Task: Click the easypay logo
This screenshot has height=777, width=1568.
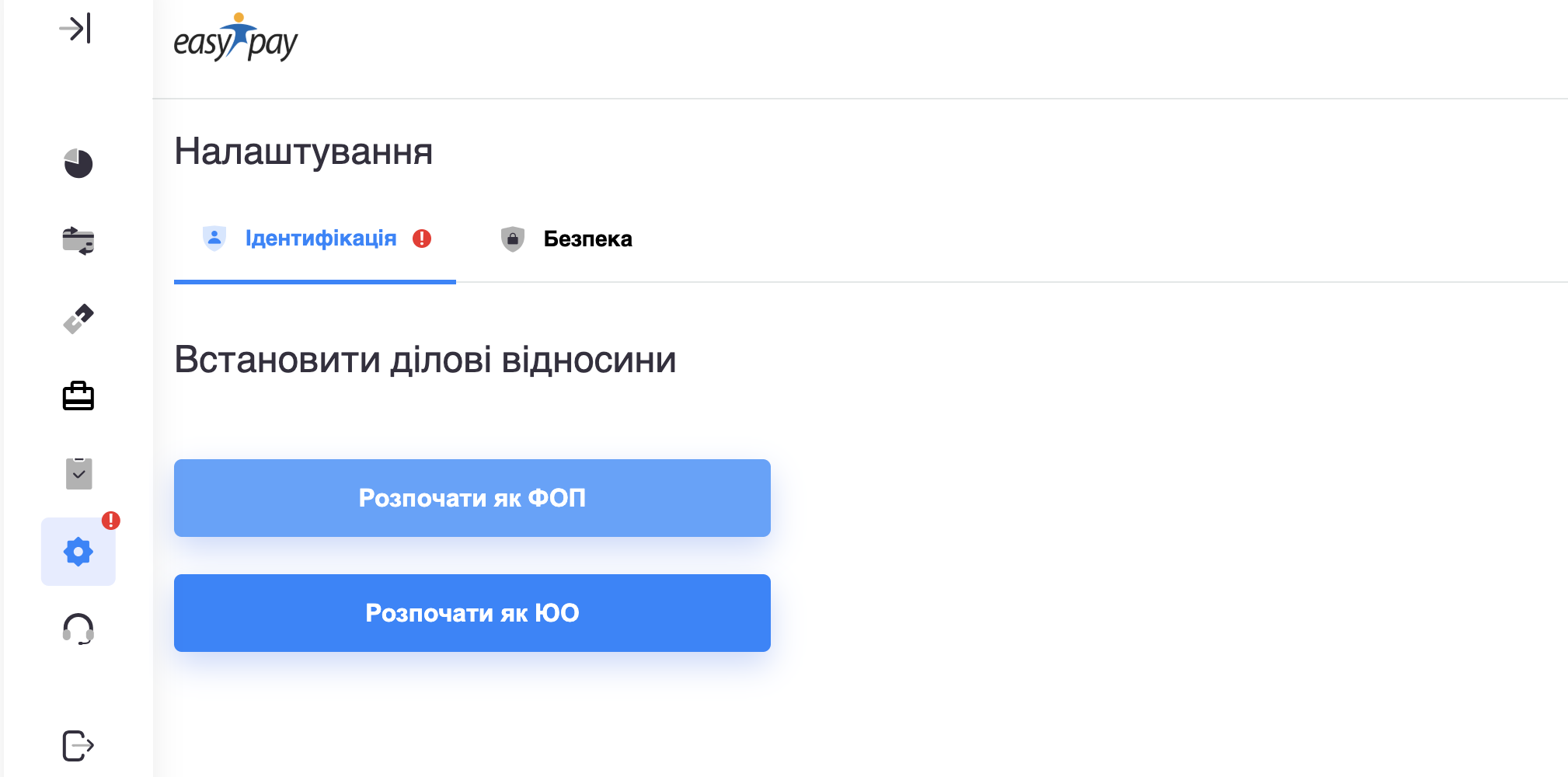Action: tap(235, 39)
